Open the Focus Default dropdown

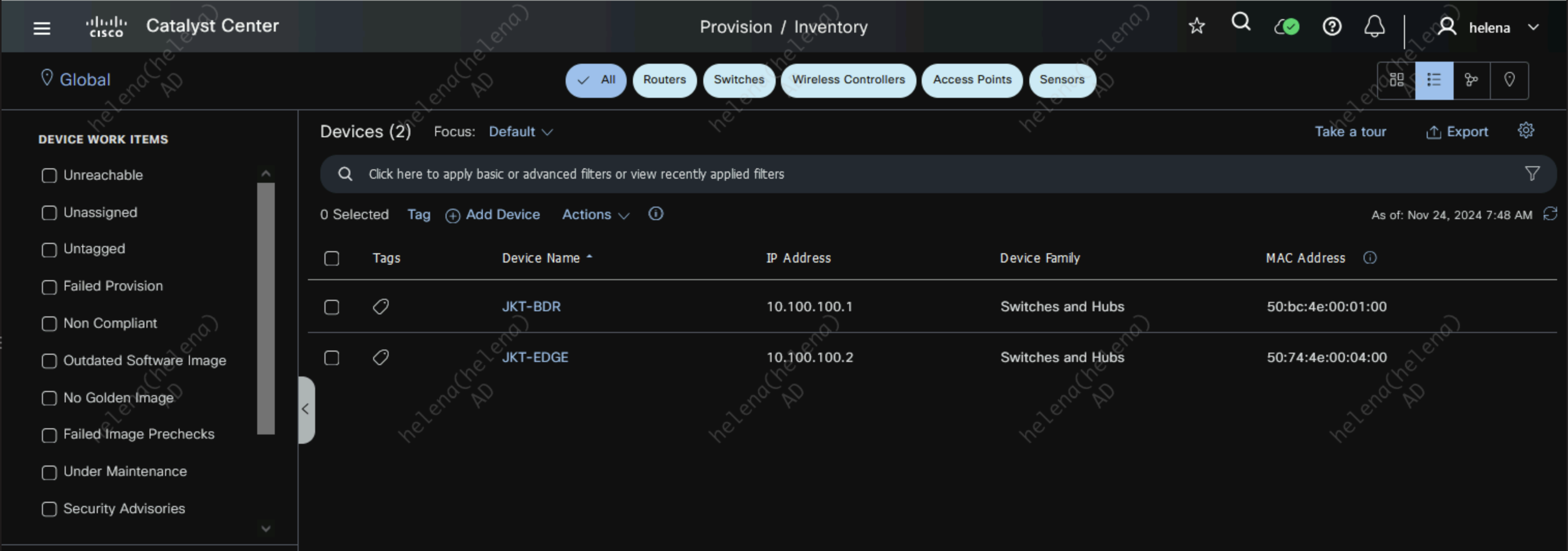click(x=521, y=132)
